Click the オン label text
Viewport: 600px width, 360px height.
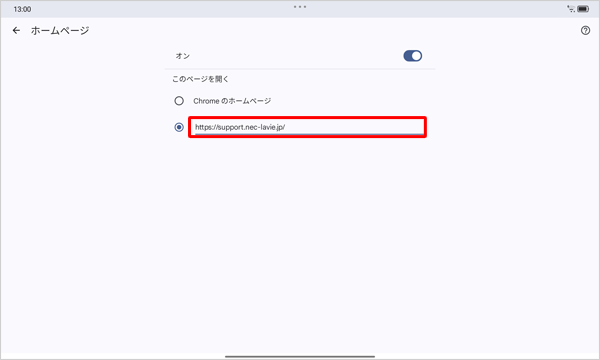click(x=183, y=56)
